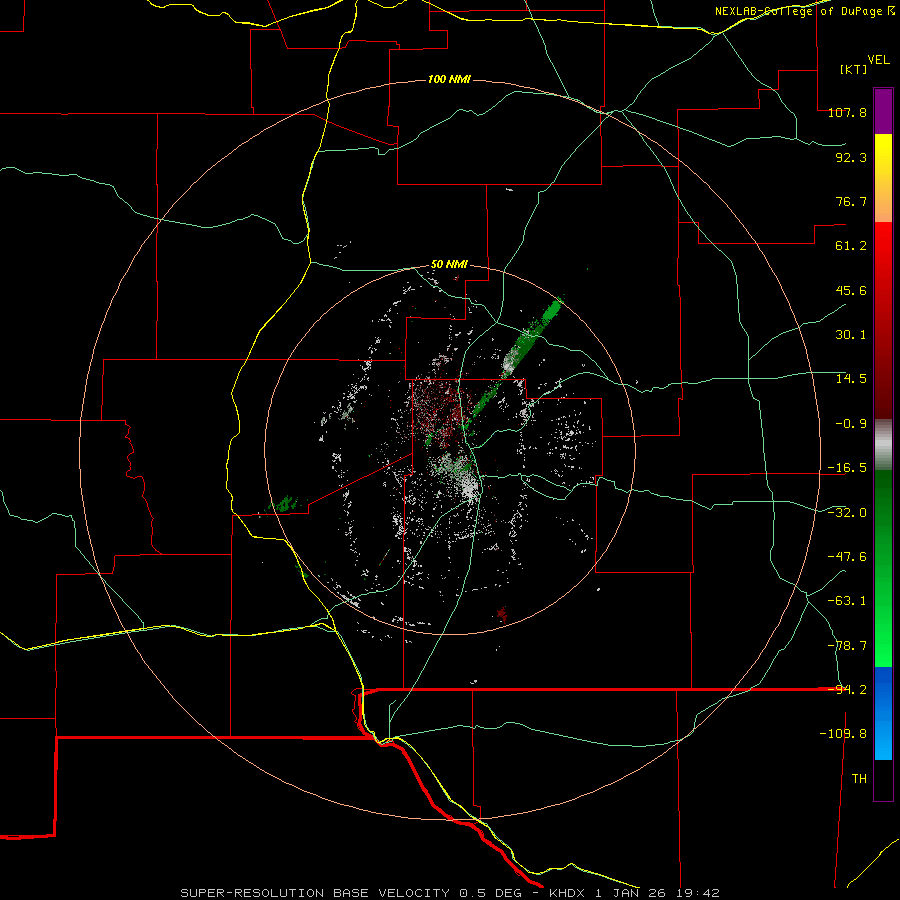900x900 pixels.
Task: Click the -16.5 legend value
Action: (x=847, y=468)
